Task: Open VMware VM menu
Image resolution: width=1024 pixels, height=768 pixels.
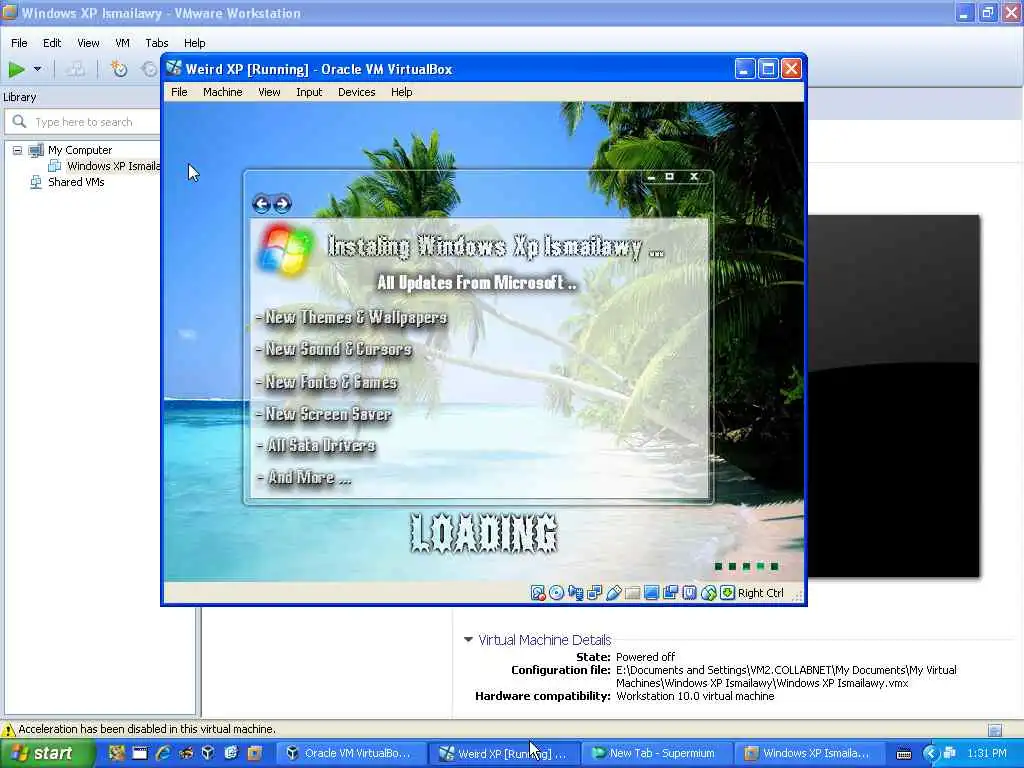Action: [122, 43]
